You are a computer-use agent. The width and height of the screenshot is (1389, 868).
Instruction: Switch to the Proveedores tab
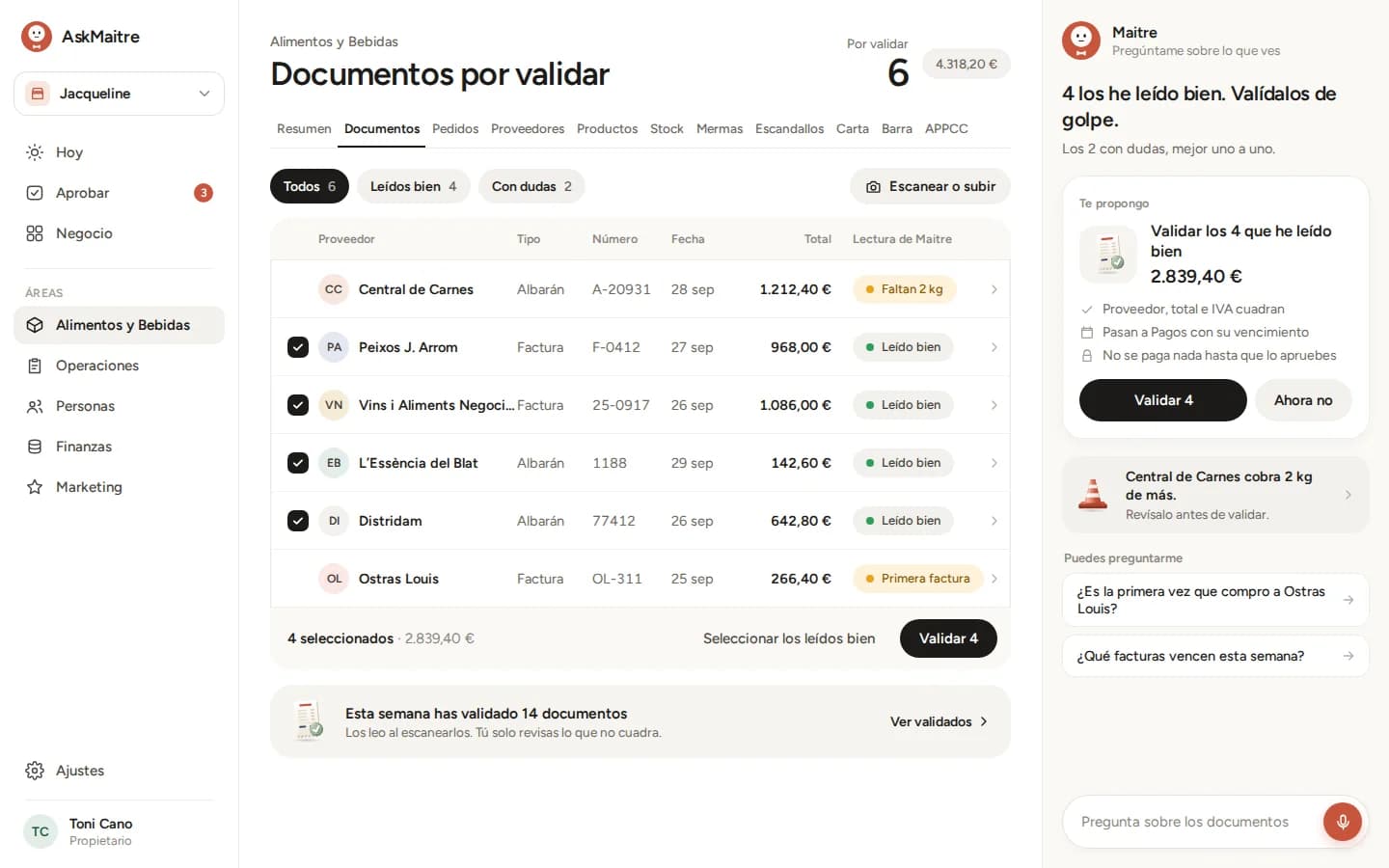528,128
